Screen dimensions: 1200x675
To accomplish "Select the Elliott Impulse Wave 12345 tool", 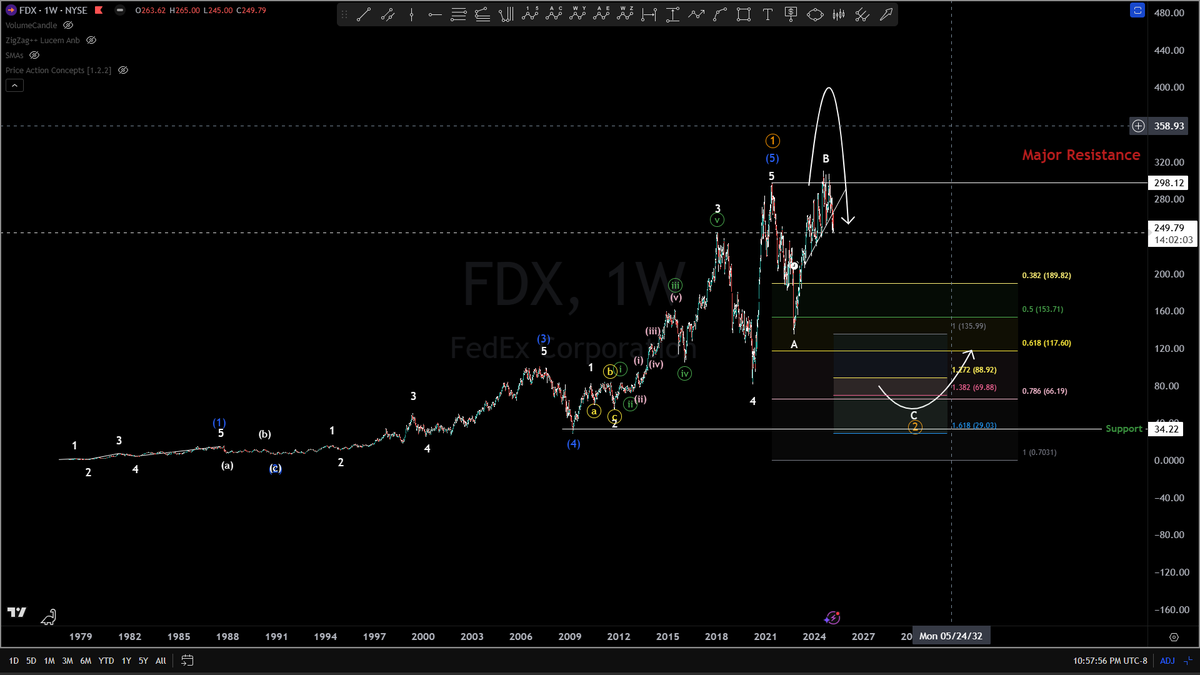I will tap(530, 14).
